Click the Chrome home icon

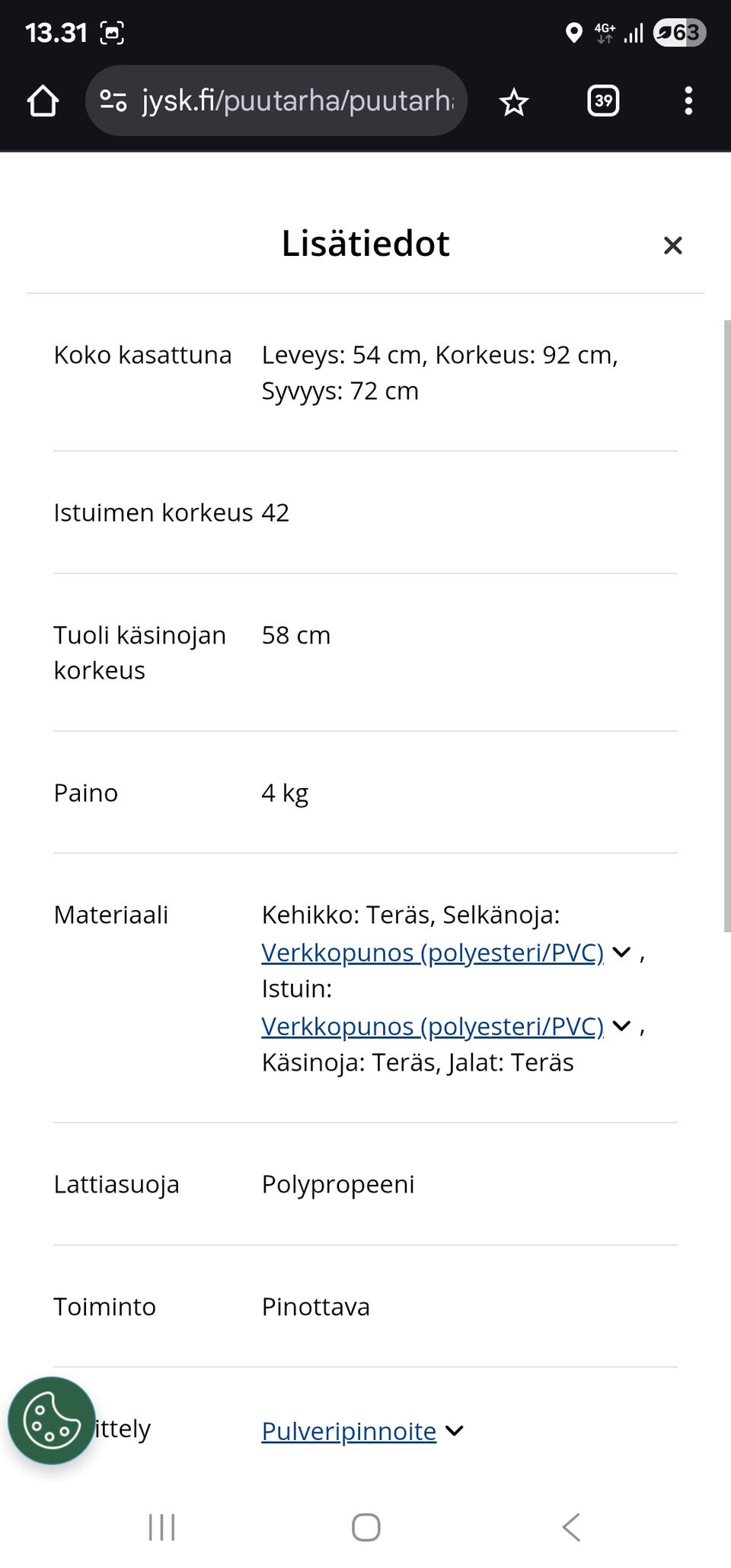[x=43, y=100]
